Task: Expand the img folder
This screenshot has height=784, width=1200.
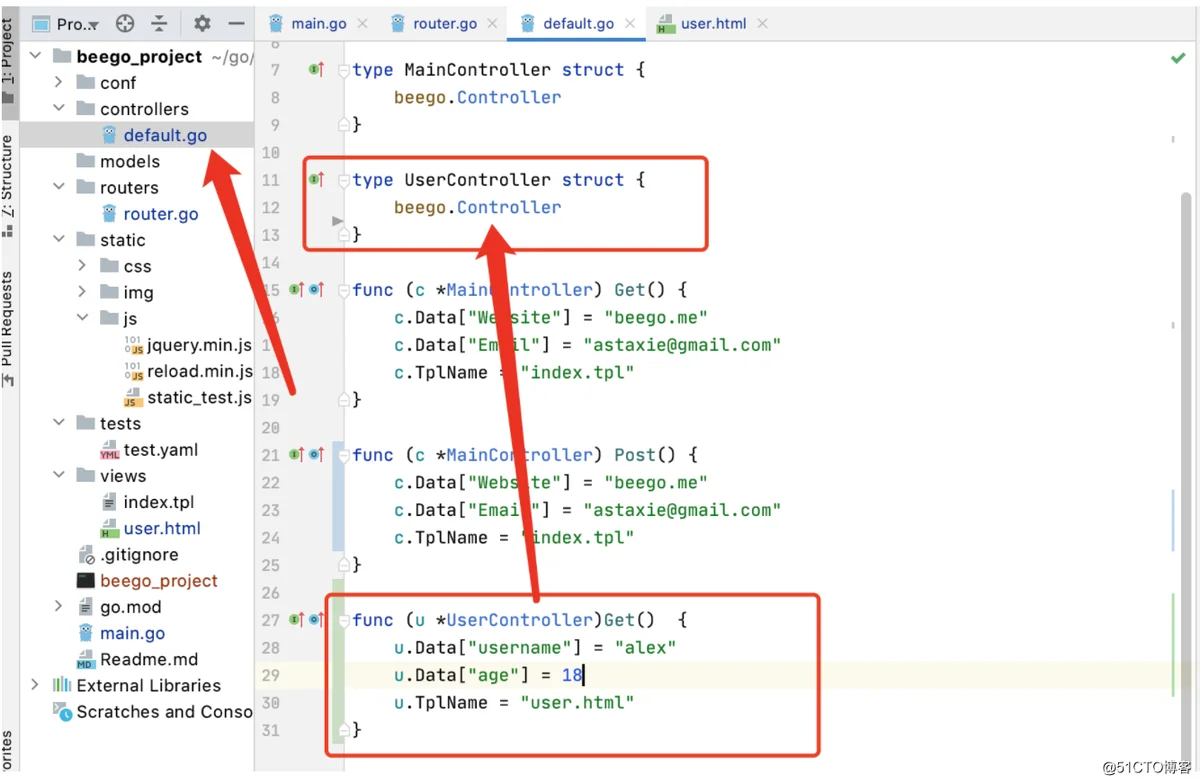Action: click(x=83, y=292)
